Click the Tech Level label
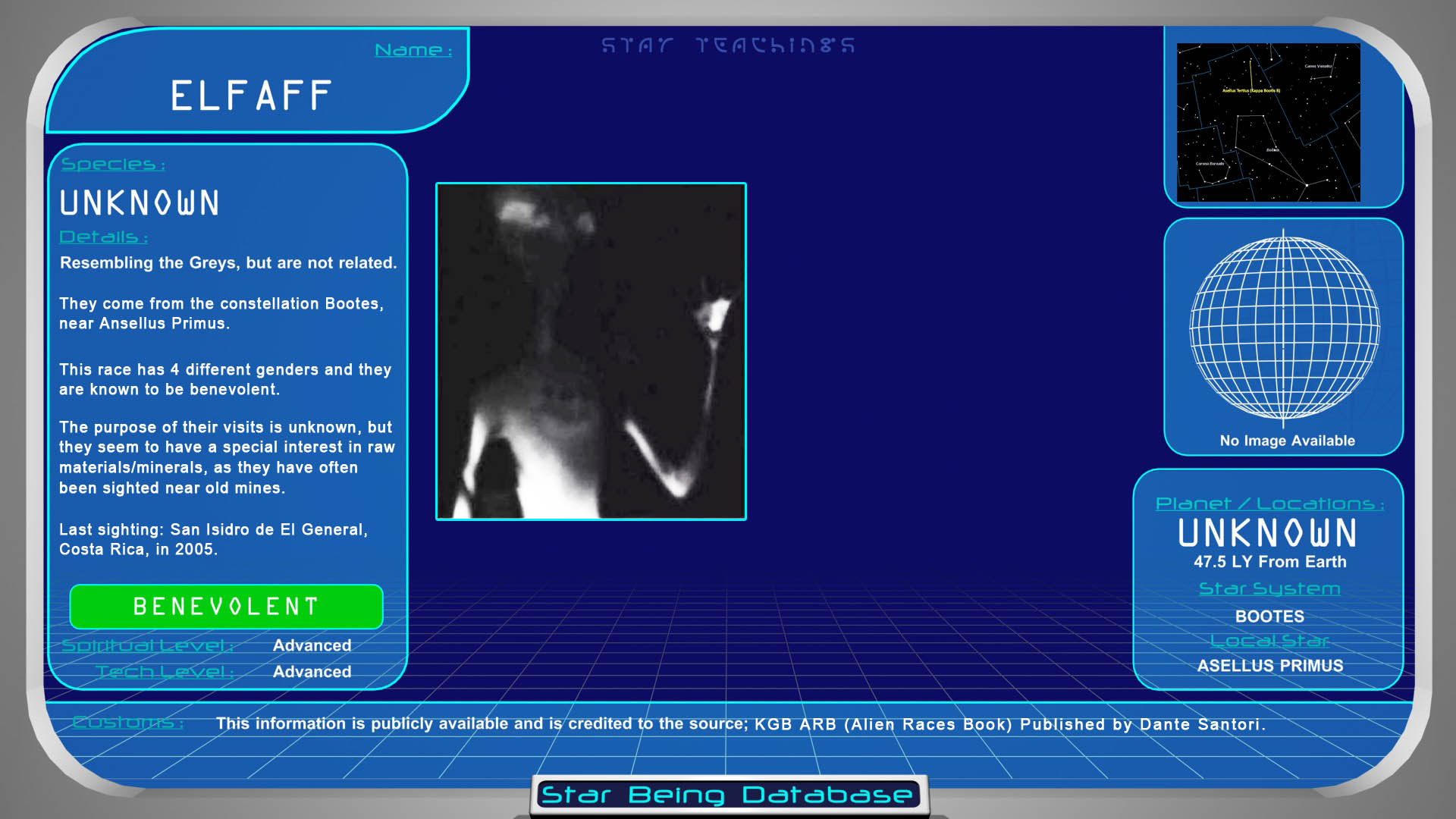Screen dimensions: 1456x819 coord(165,672)
